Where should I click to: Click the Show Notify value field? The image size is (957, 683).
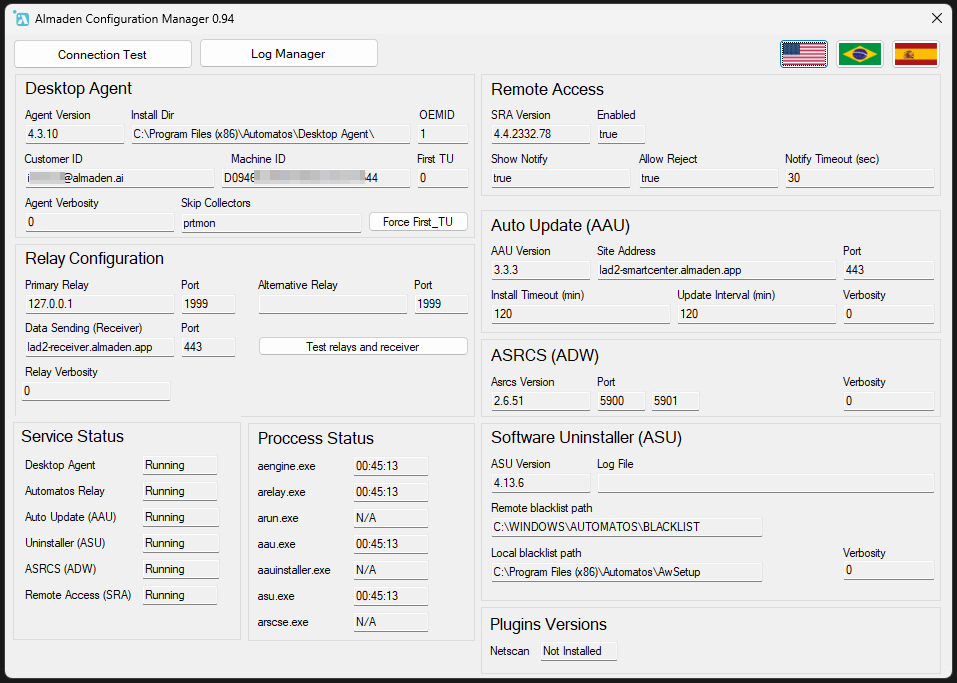coord(560,177)
